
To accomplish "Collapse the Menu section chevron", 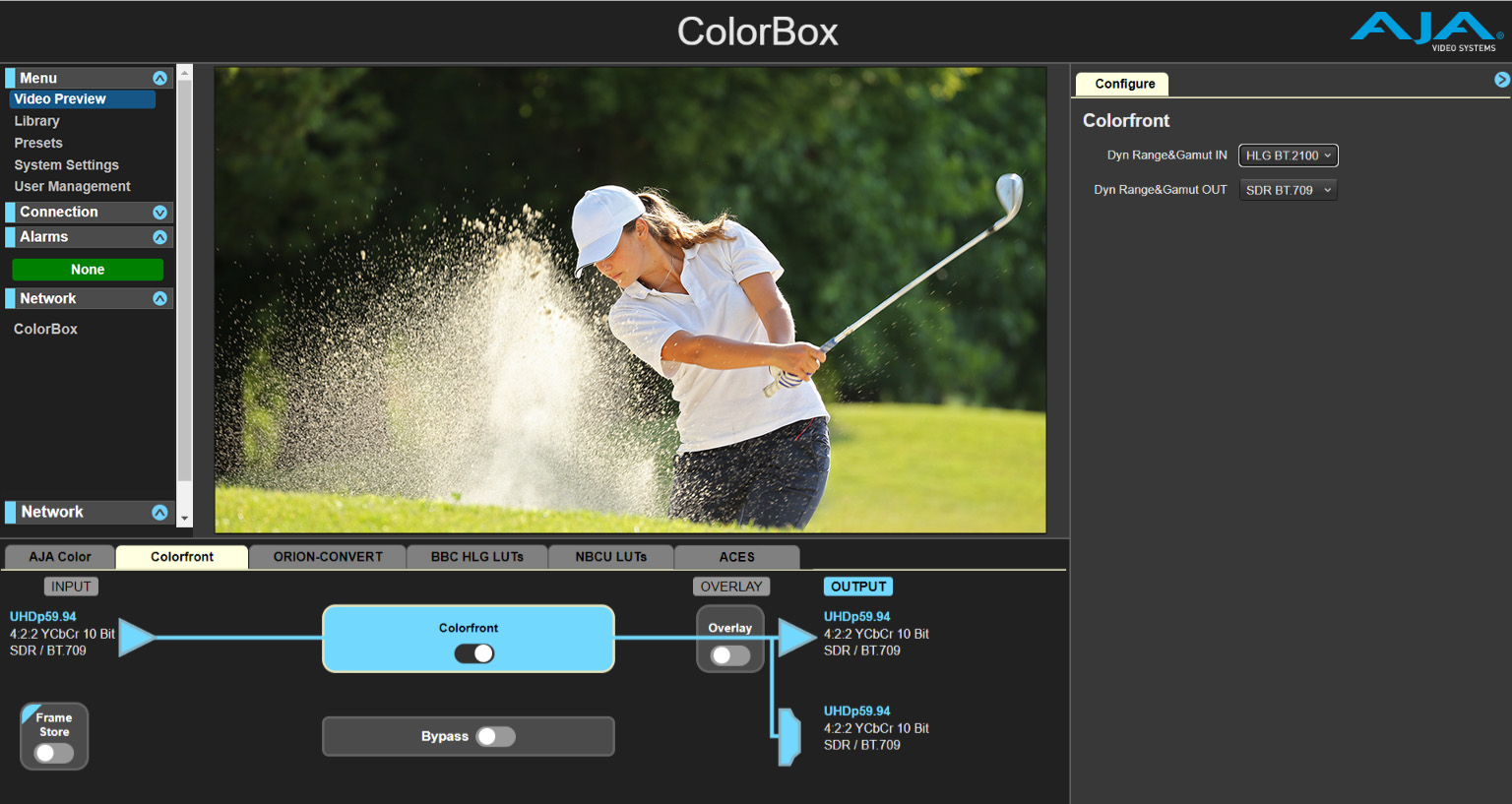I will 159,78.
